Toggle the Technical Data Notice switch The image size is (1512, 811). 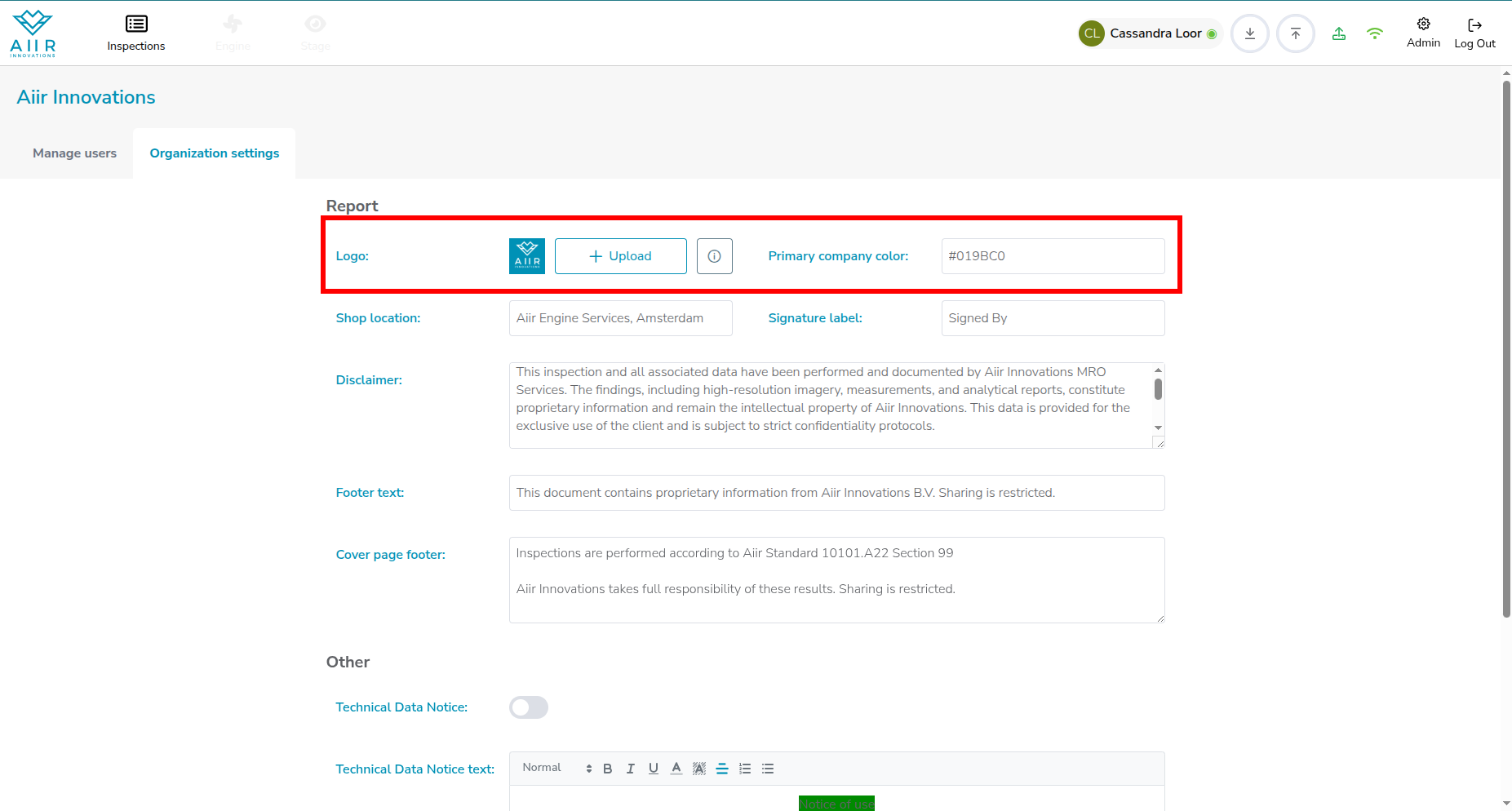[x=529, y=707]
